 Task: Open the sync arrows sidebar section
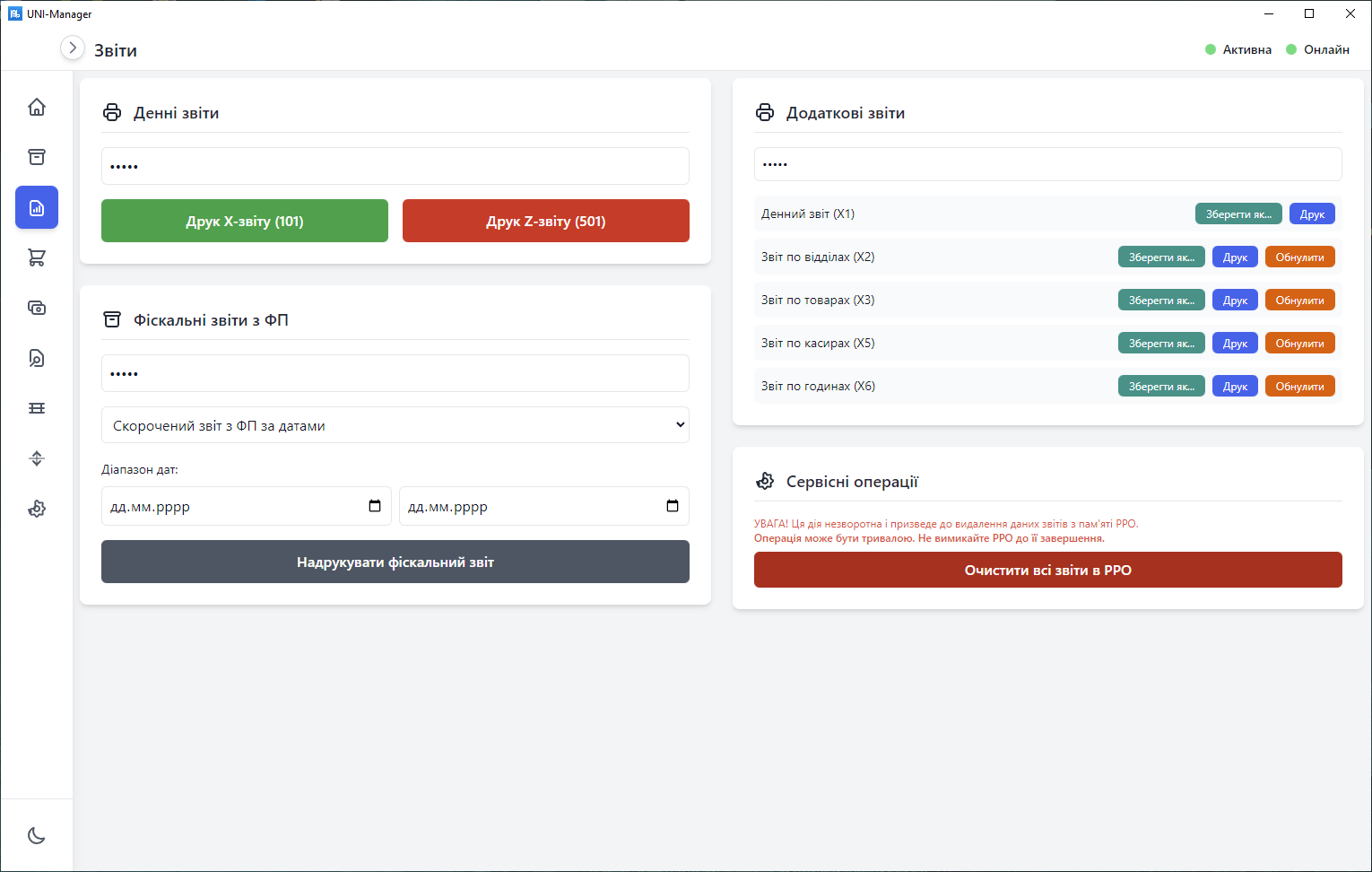(37, 458)
